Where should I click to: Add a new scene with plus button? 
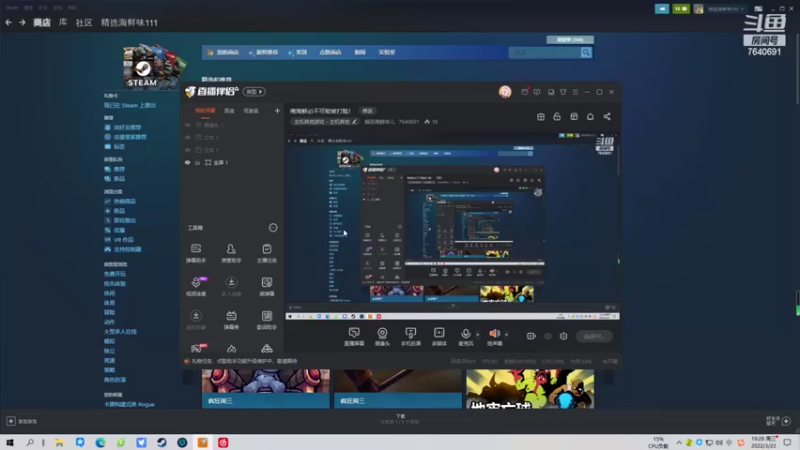277,111
